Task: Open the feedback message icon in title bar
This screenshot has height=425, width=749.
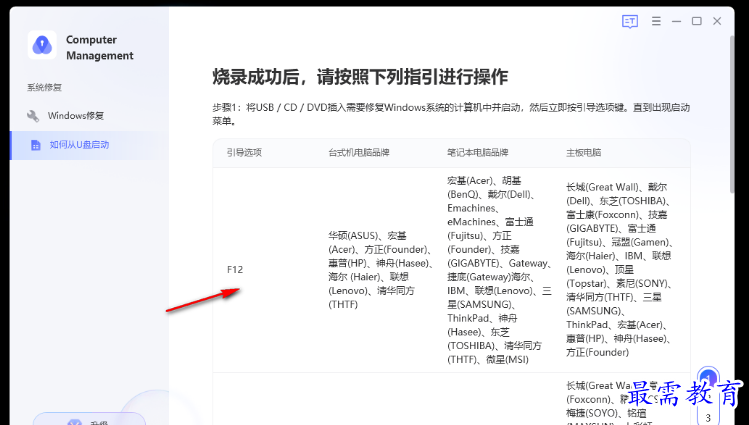Action: coord(630,21)
